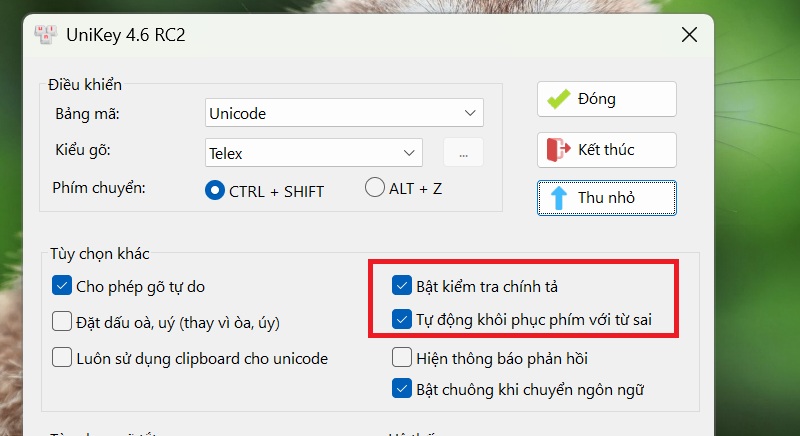The image size is (800, 436).
Task: Click the Thu nhỏ button
Action: [607, 198]
